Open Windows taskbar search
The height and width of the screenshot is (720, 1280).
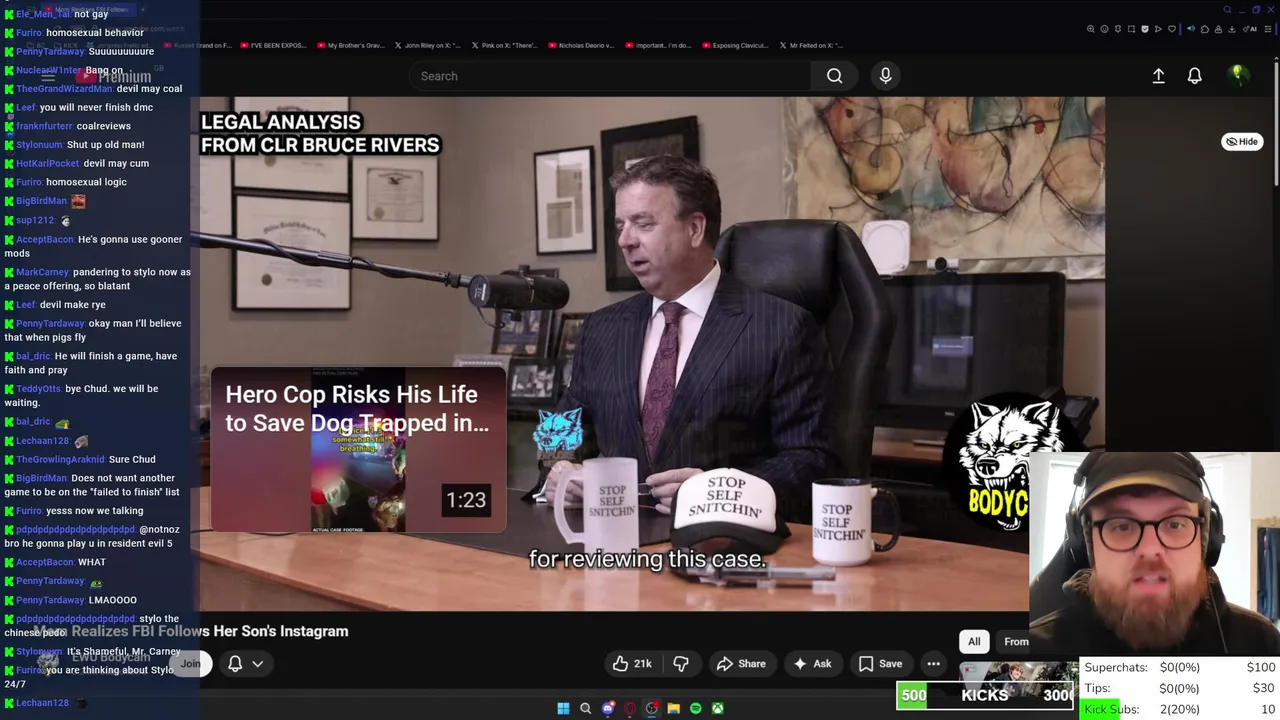[586, 708]
